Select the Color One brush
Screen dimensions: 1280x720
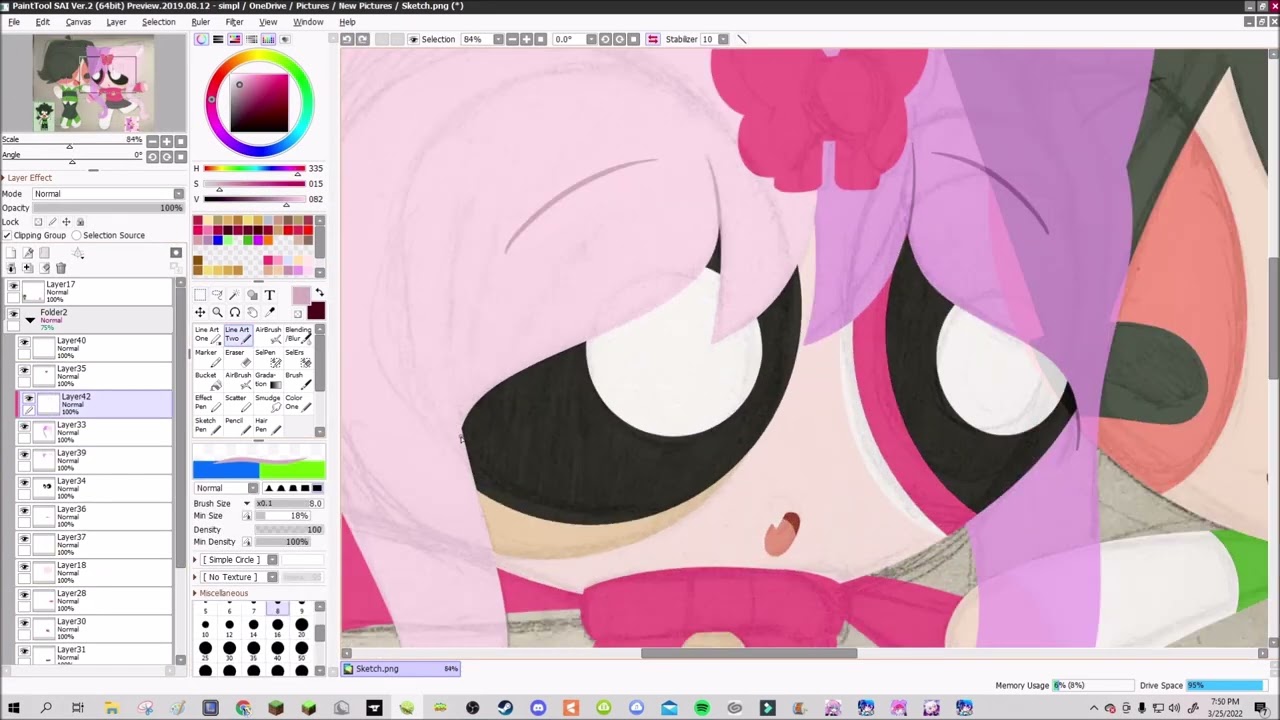(298, 402)
